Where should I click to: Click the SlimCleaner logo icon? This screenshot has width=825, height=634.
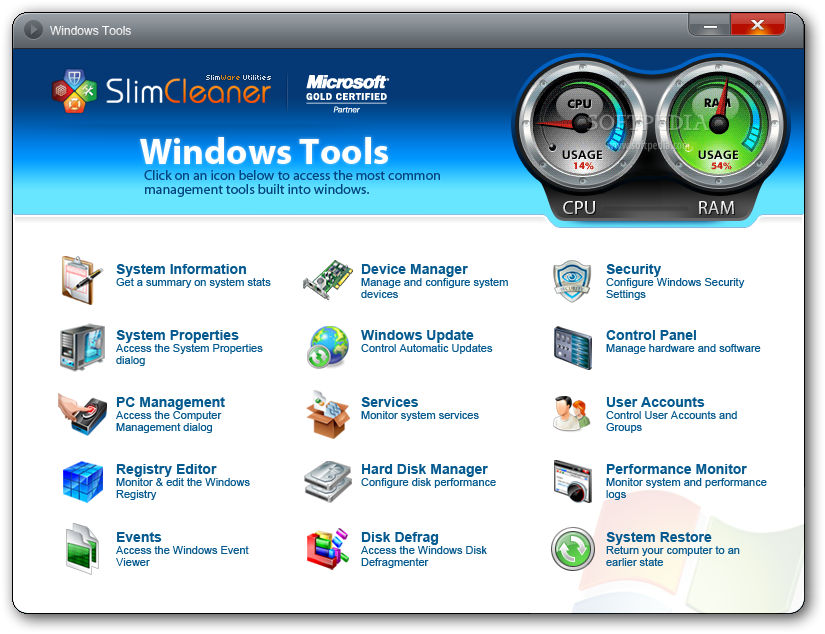[x=74, y=91]
